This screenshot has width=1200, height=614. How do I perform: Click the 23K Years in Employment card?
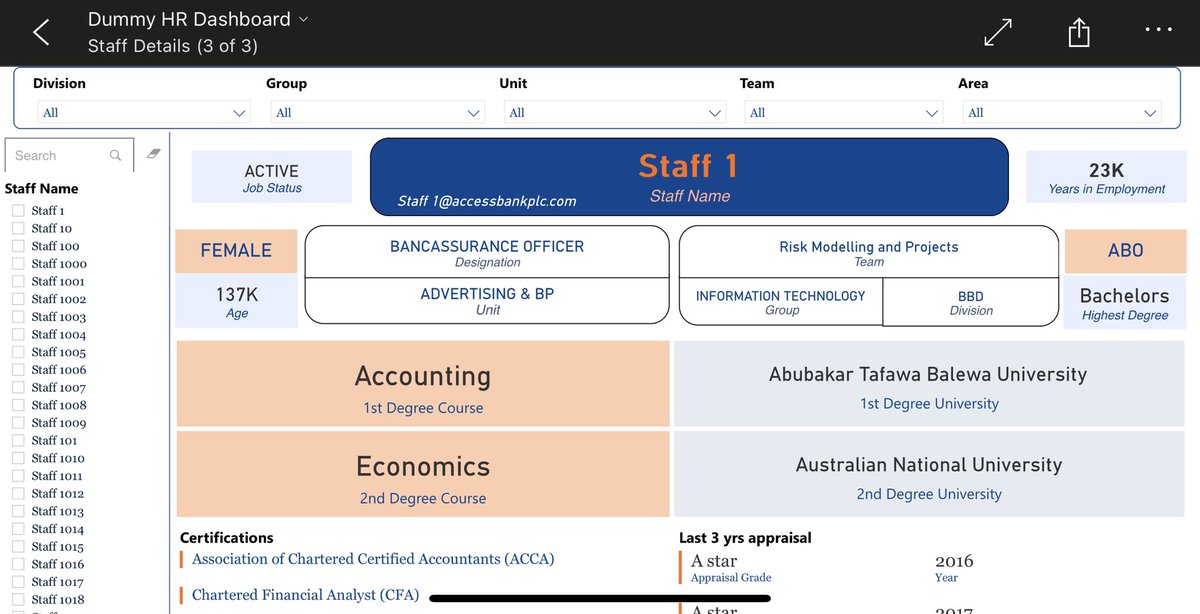(1106, 177)
